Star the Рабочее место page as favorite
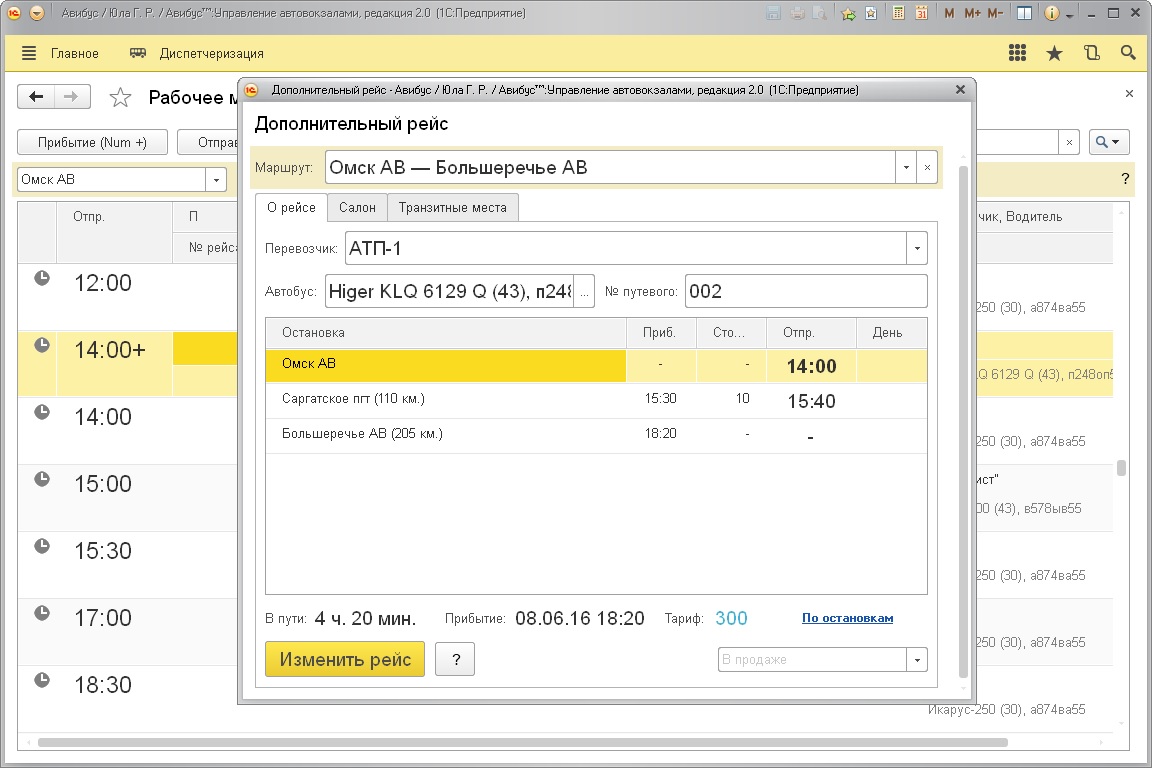The image size is (1152, 768). [120, 97]
